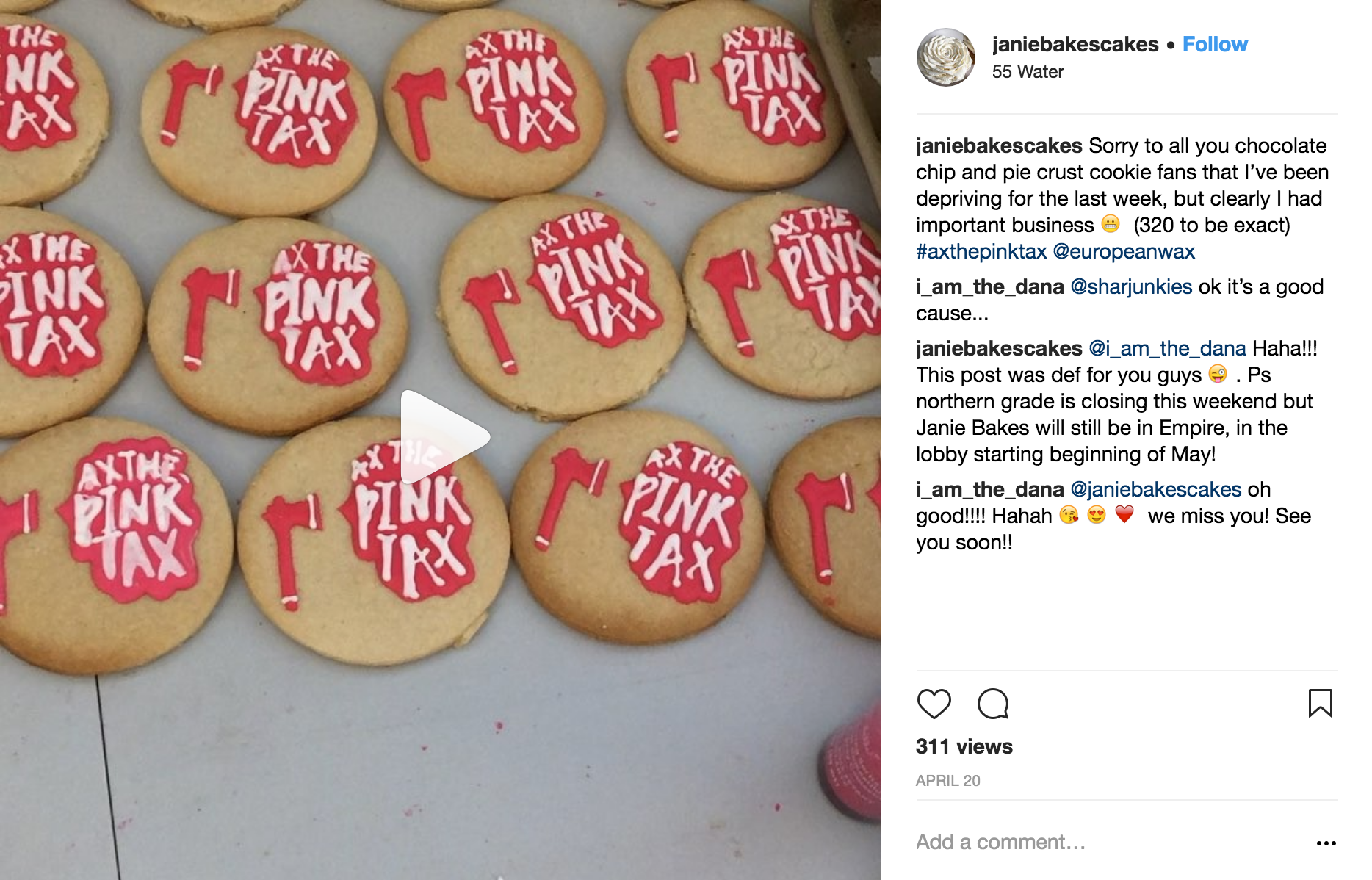
Task: Open janiebakescakes author name on the caption
Action: 999,145
